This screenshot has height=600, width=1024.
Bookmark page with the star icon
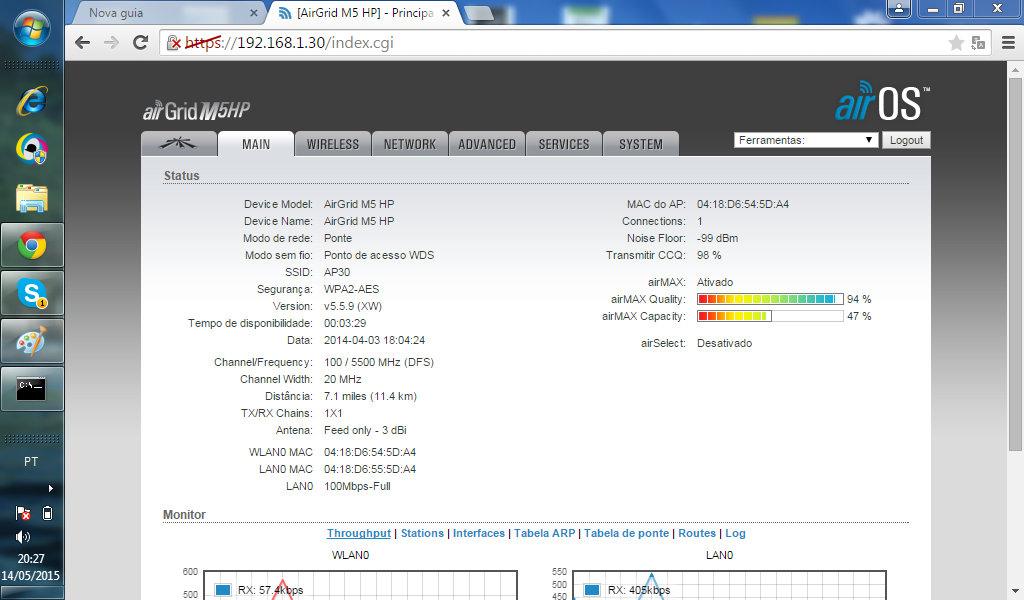point(956,43)
